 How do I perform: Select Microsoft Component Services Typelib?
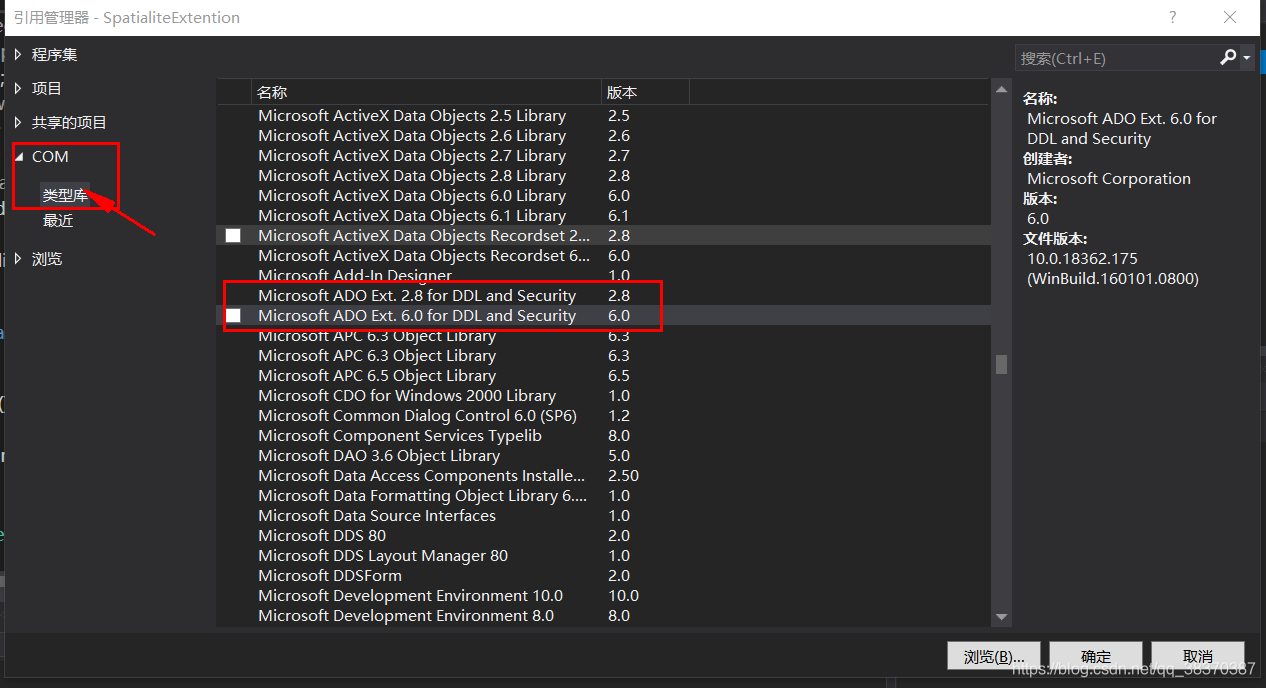[x=604, y=436]
